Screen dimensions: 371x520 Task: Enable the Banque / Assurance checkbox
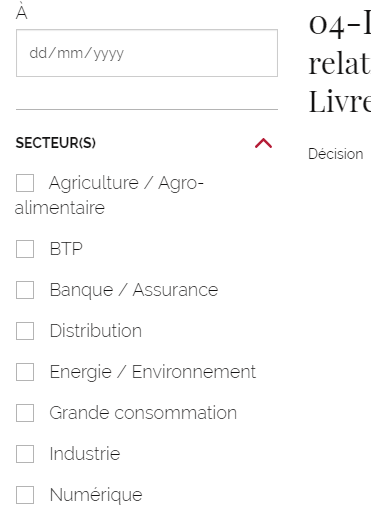tap(25, 290)
